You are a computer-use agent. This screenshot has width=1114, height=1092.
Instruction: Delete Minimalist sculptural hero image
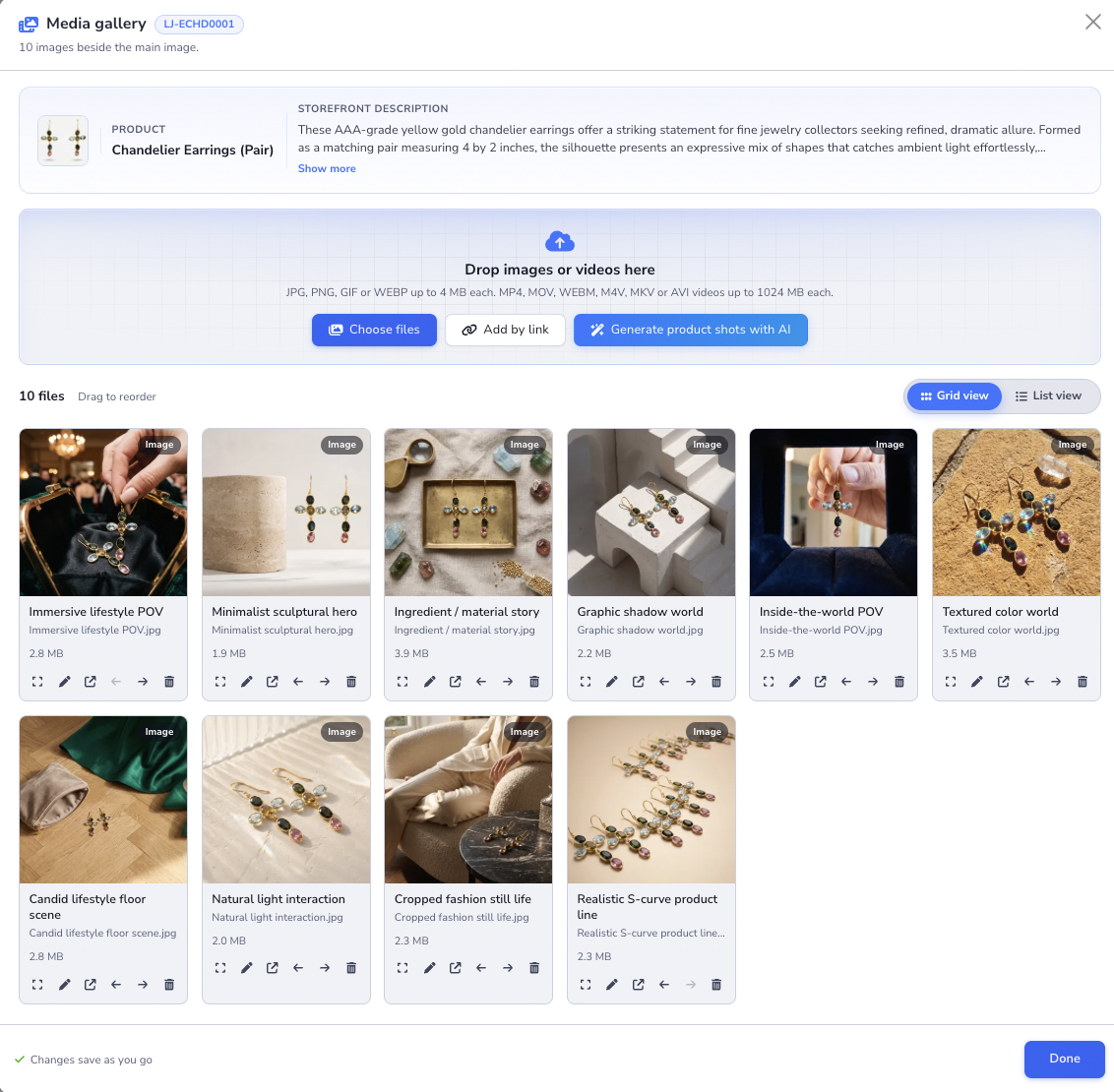[x=351, y=682]
